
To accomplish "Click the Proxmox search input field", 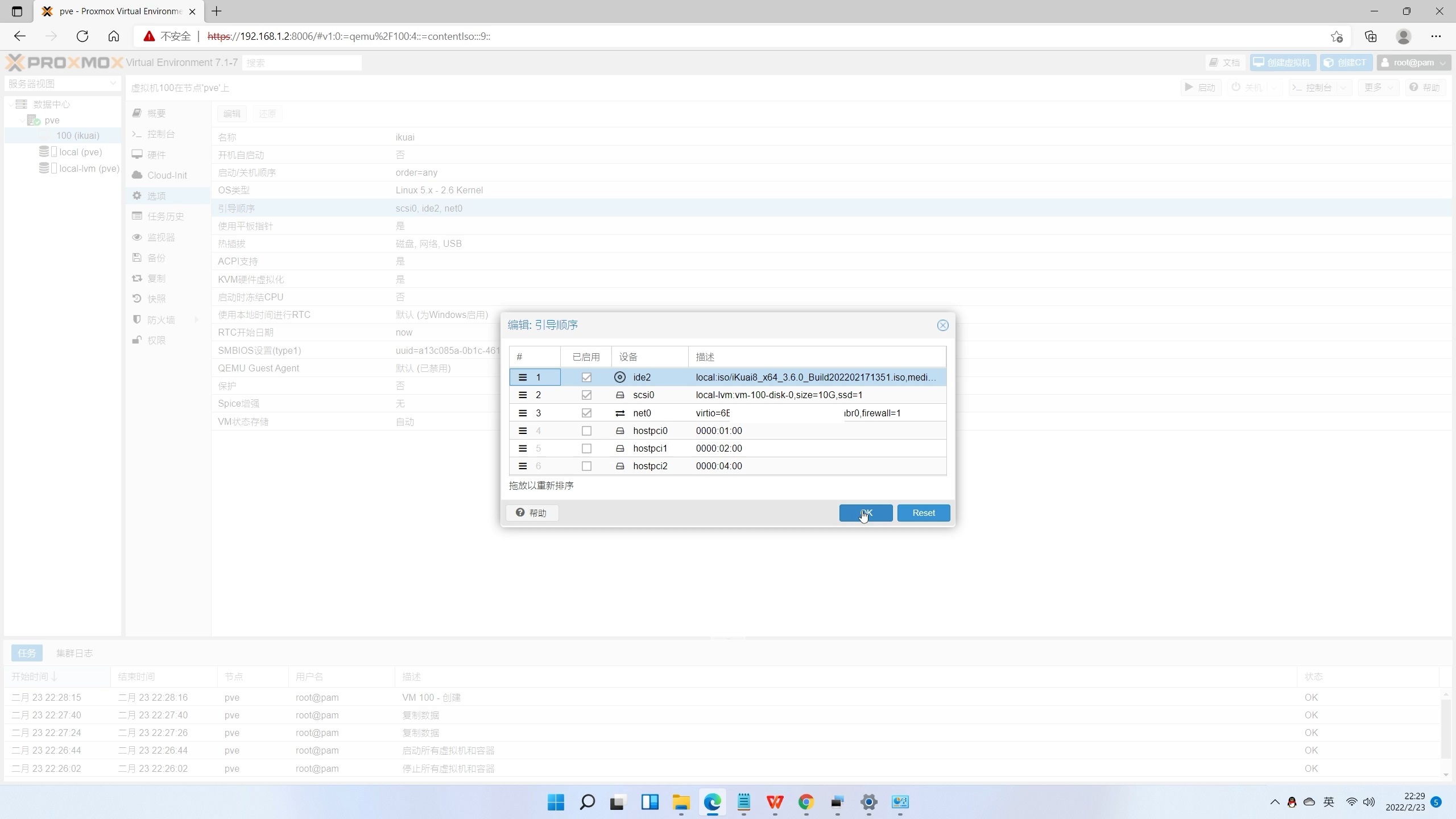I will (301, 63).
